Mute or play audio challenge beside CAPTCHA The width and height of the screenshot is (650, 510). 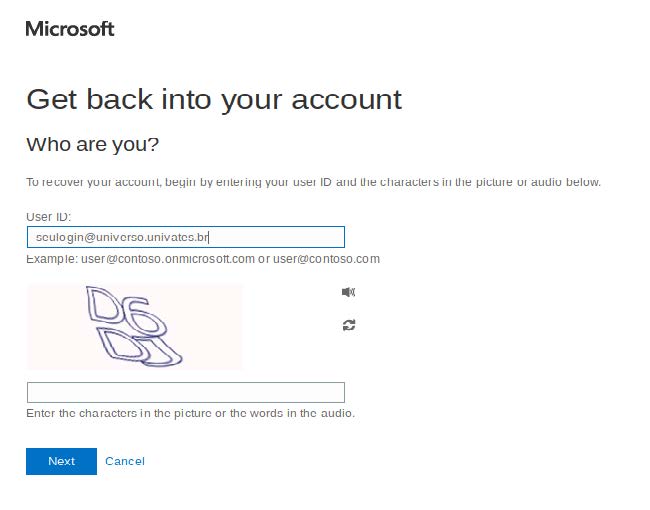(348, 292)
